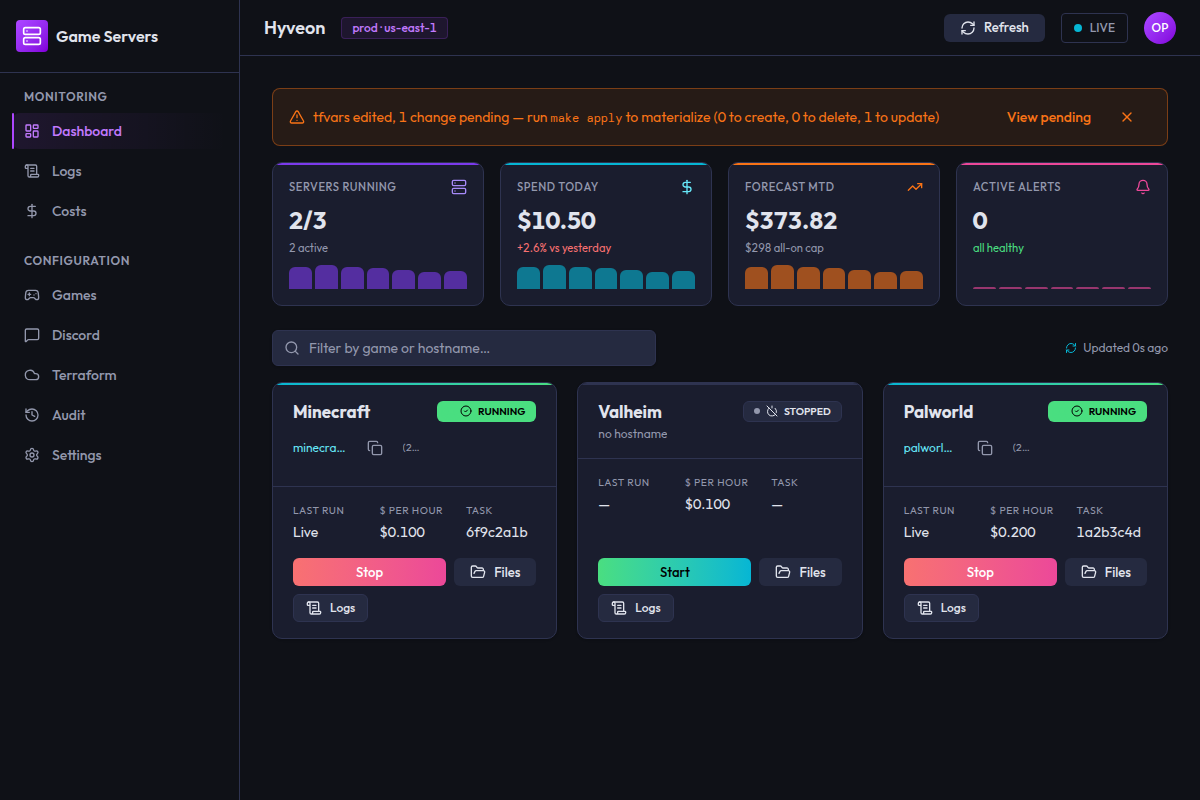Click the Valheim STOPPED status badge

pyautogui.click(x=792, y=411)
